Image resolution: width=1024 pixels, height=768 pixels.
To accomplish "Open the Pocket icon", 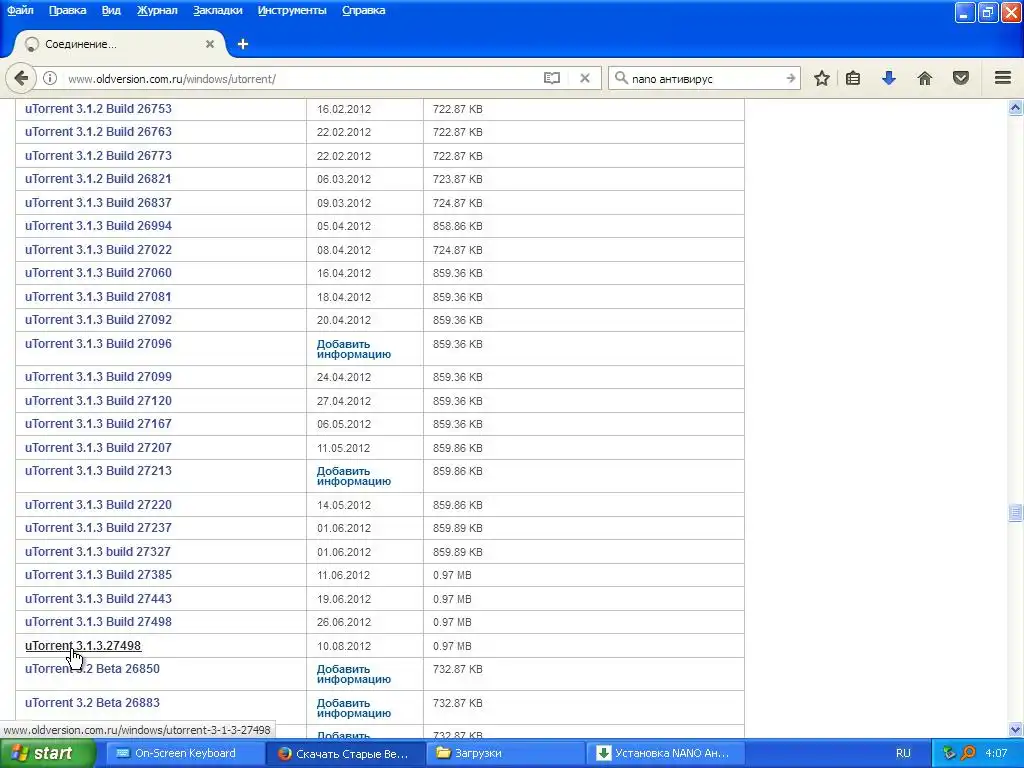I will click(961, 78).
